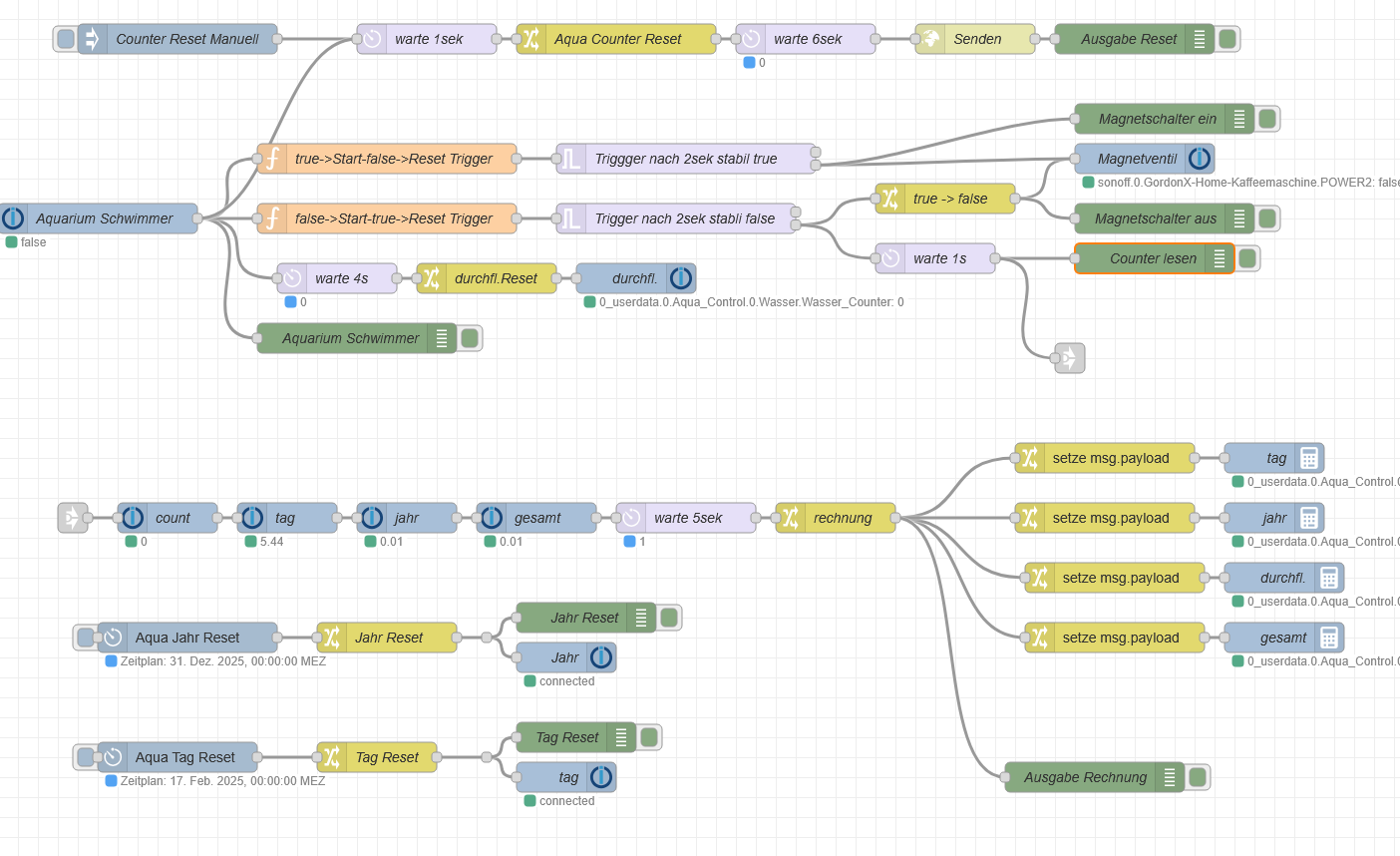1400x856 pixels.
Task: Select the warte 6sek delay icon
Action: 751,39
